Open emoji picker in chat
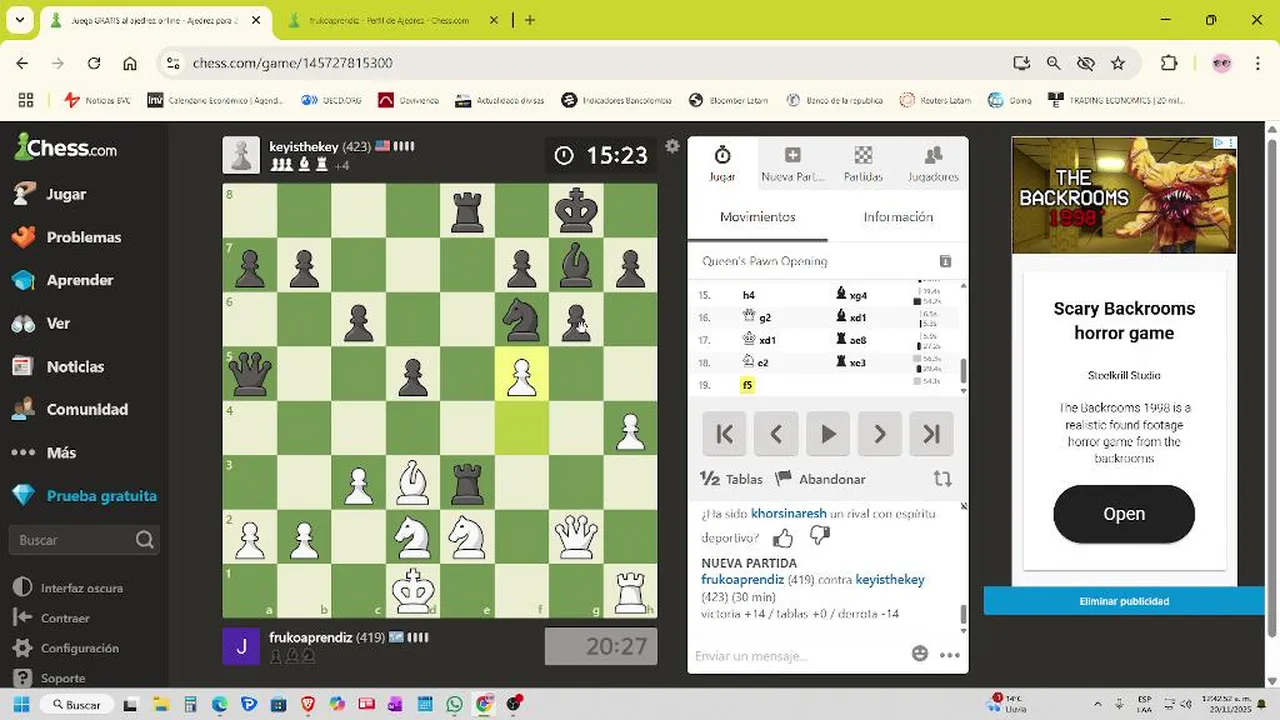Image resolution: width=1280 pixels, height=720 pixels. coord(920,654)
